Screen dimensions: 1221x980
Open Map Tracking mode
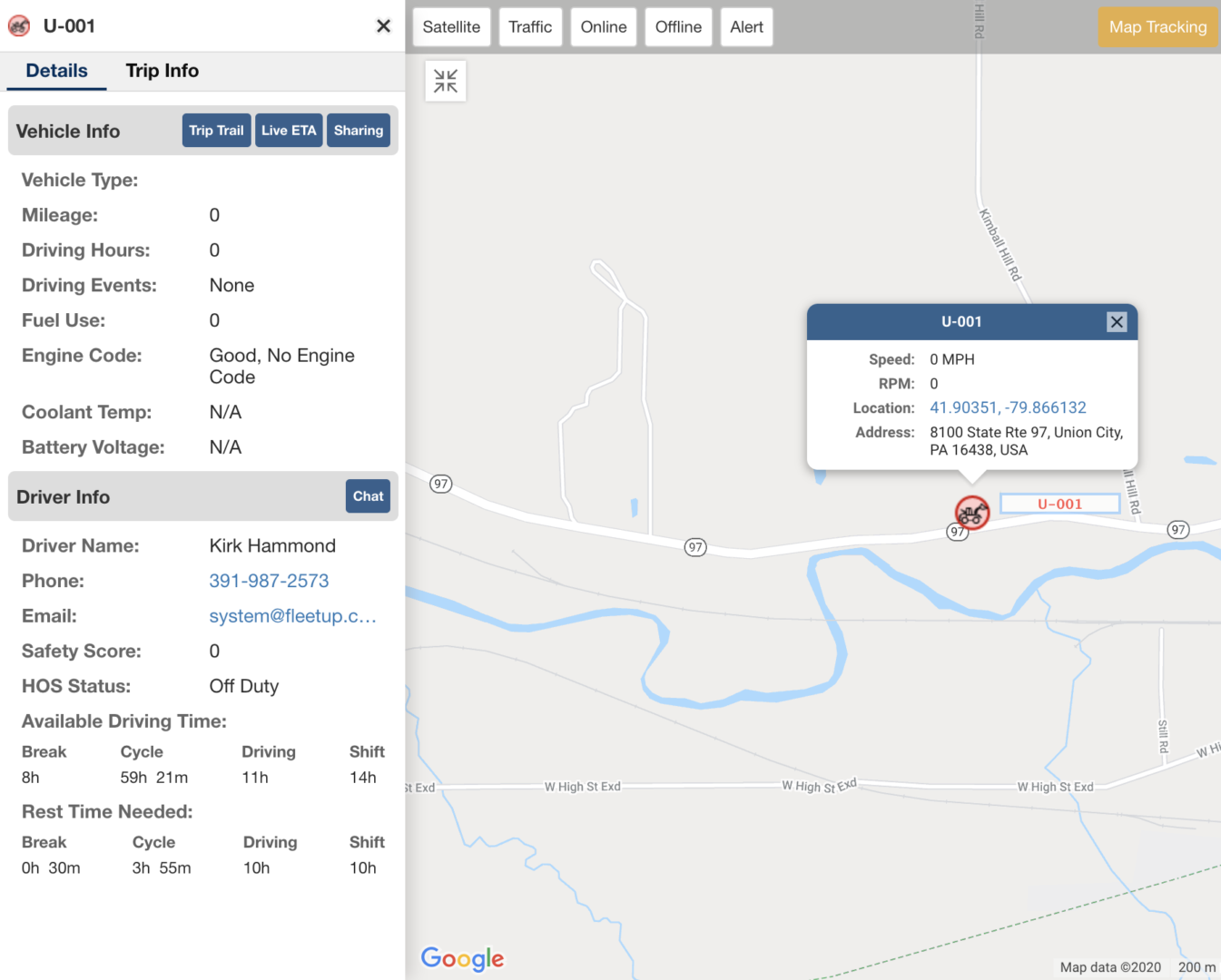click(x=1157, y=26)
